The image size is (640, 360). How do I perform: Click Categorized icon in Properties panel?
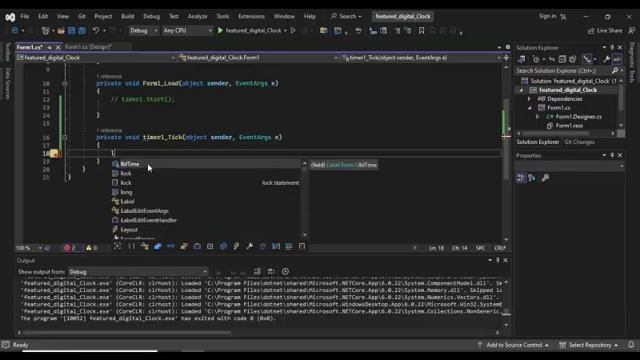pos(520,178)
